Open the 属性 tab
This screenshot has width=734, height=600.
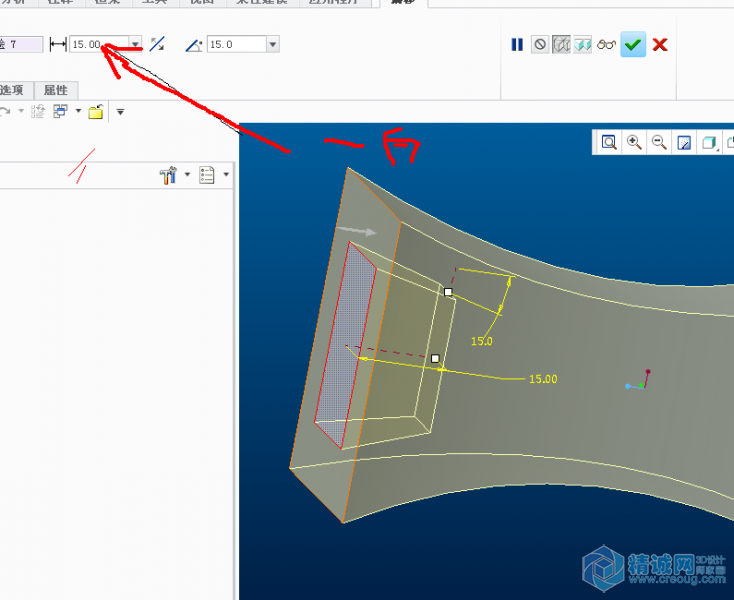pyautogui.click(x=56, y=90)
